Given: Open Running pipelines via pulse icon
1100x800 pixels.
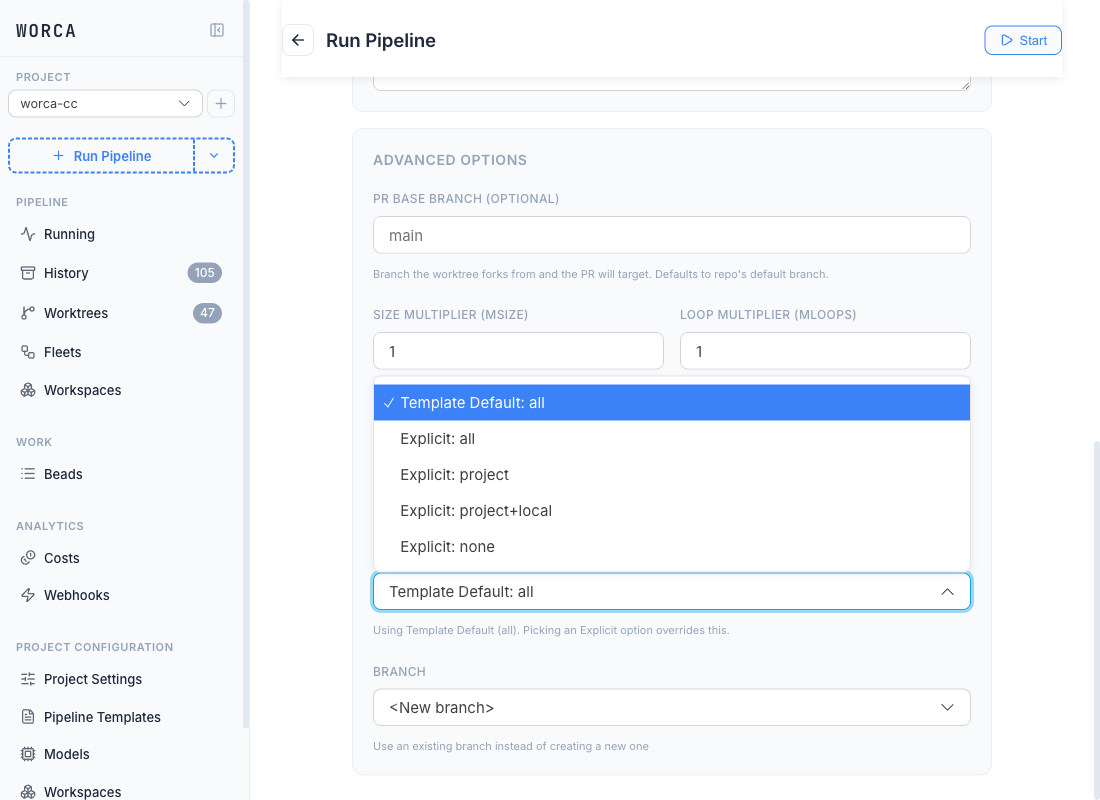Looking at the screenshot, I should (28, 234).
